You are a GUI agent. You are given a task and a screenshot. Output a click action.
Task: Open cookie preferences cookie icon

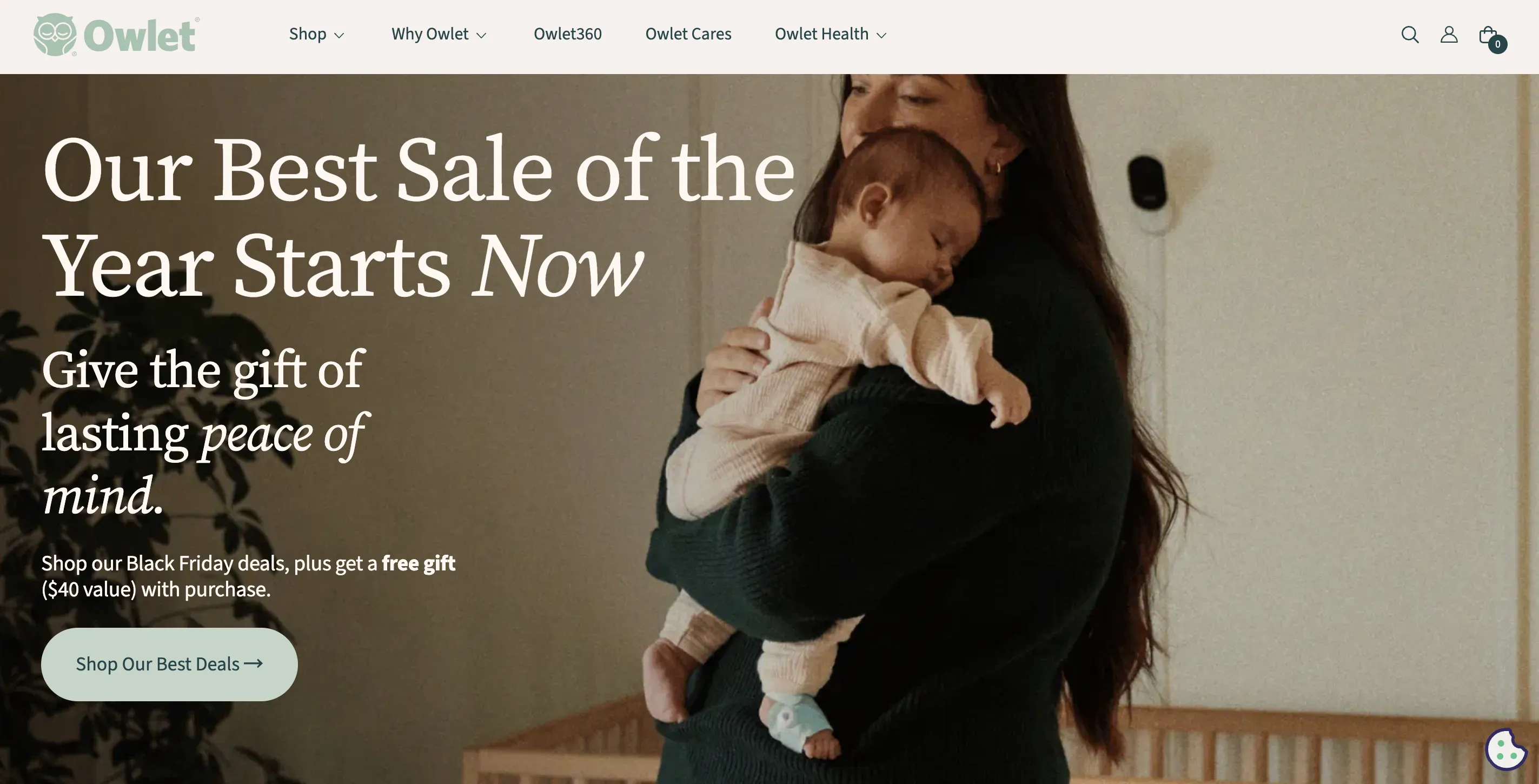click(1506, 749)
